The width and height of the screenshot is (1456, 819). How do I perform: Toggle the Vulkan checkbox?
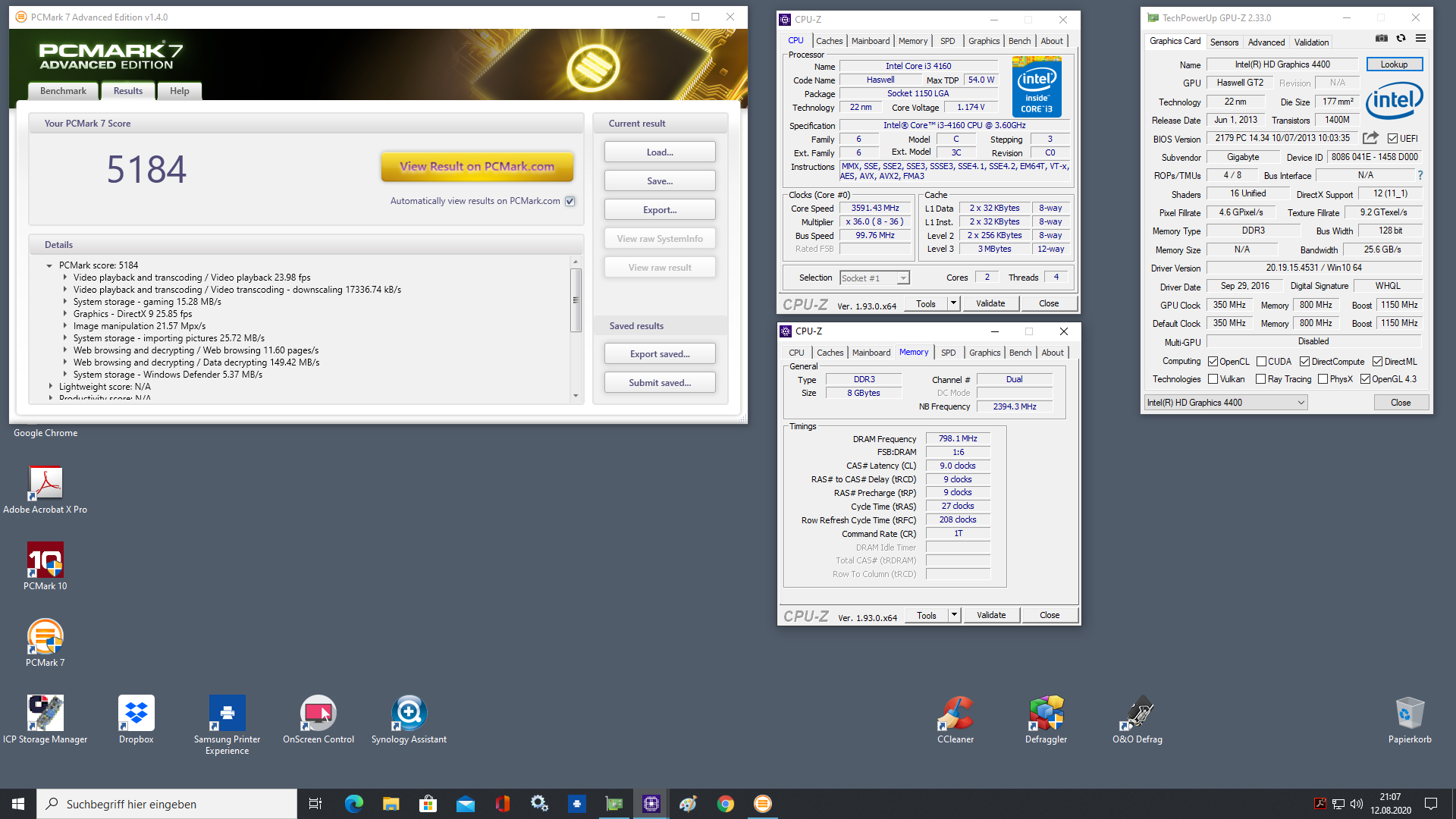coord(1213,379)
